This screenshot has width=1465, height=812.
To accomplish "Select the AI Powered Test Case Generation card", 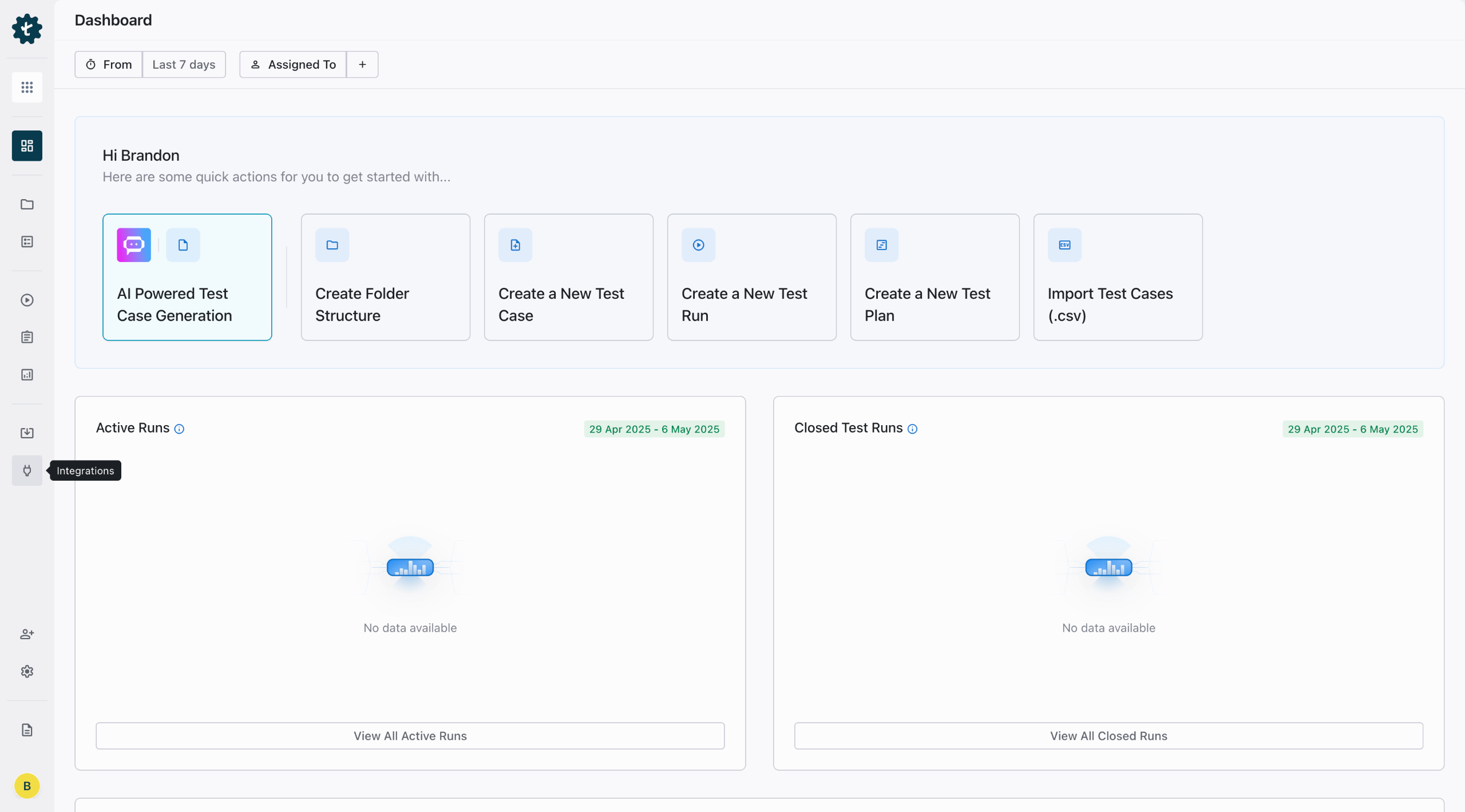I will coord(187,278).
